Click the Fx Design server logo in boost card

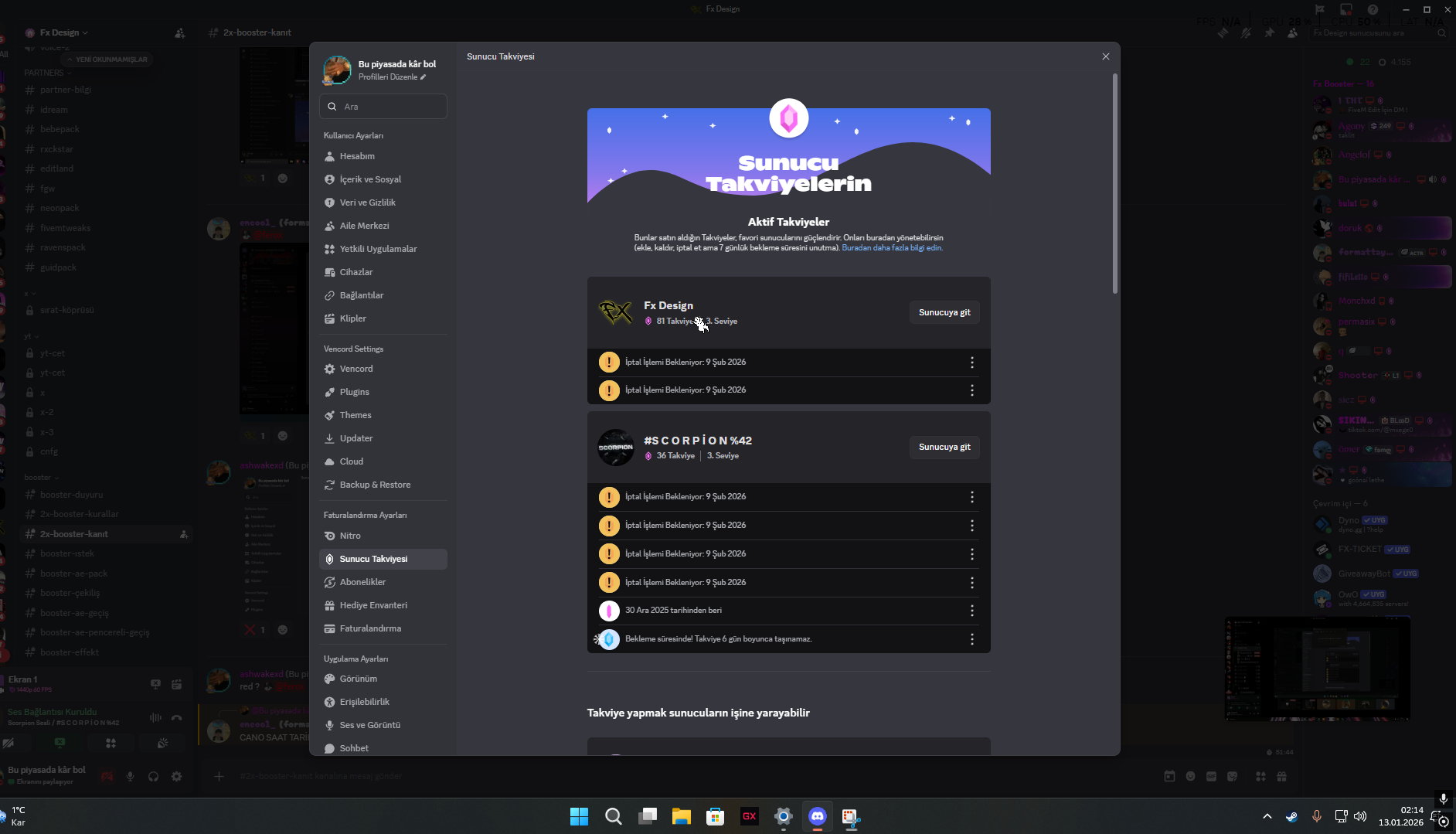tap(616, 312)
